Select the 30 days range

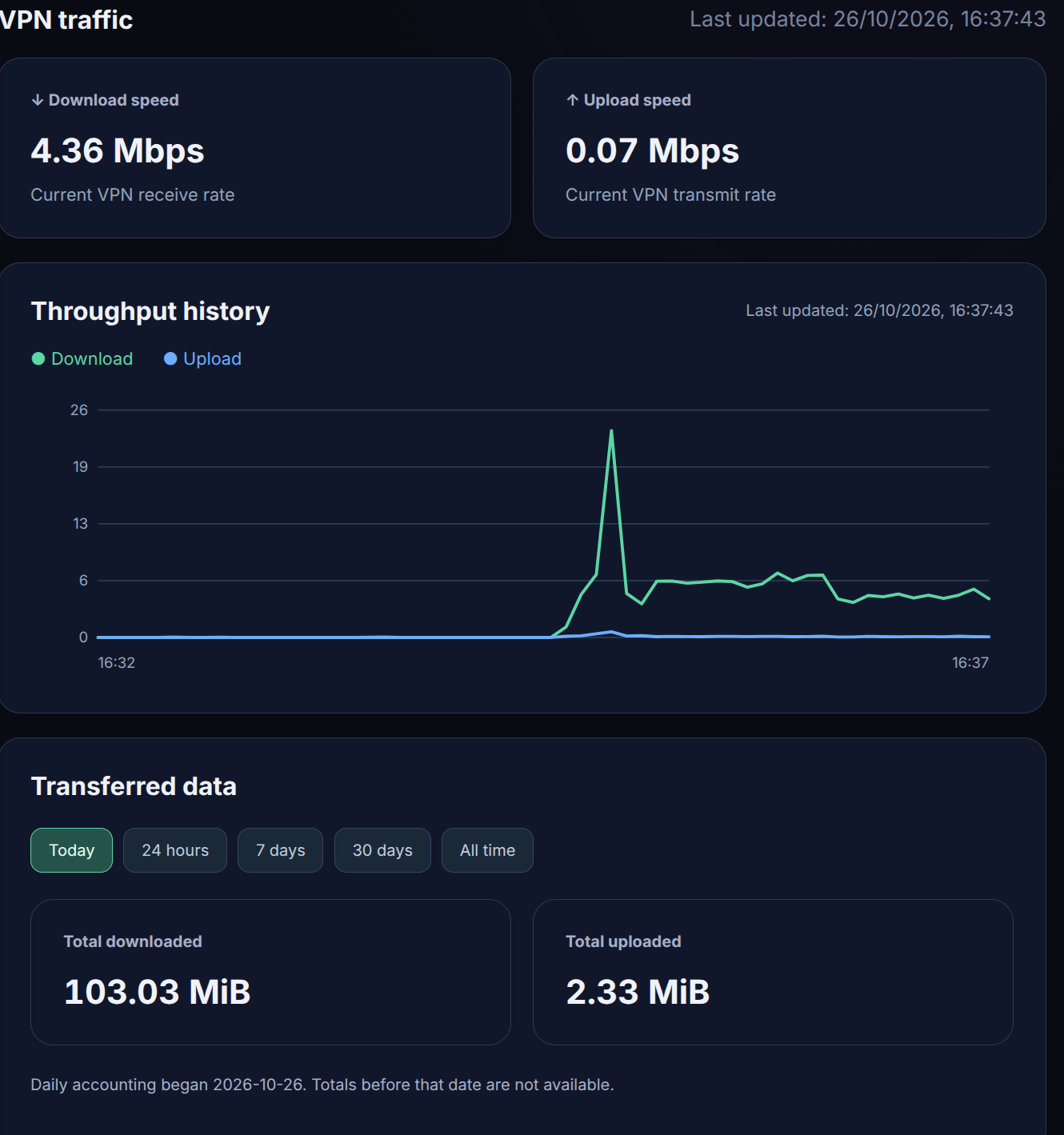(x=382, y=850)
